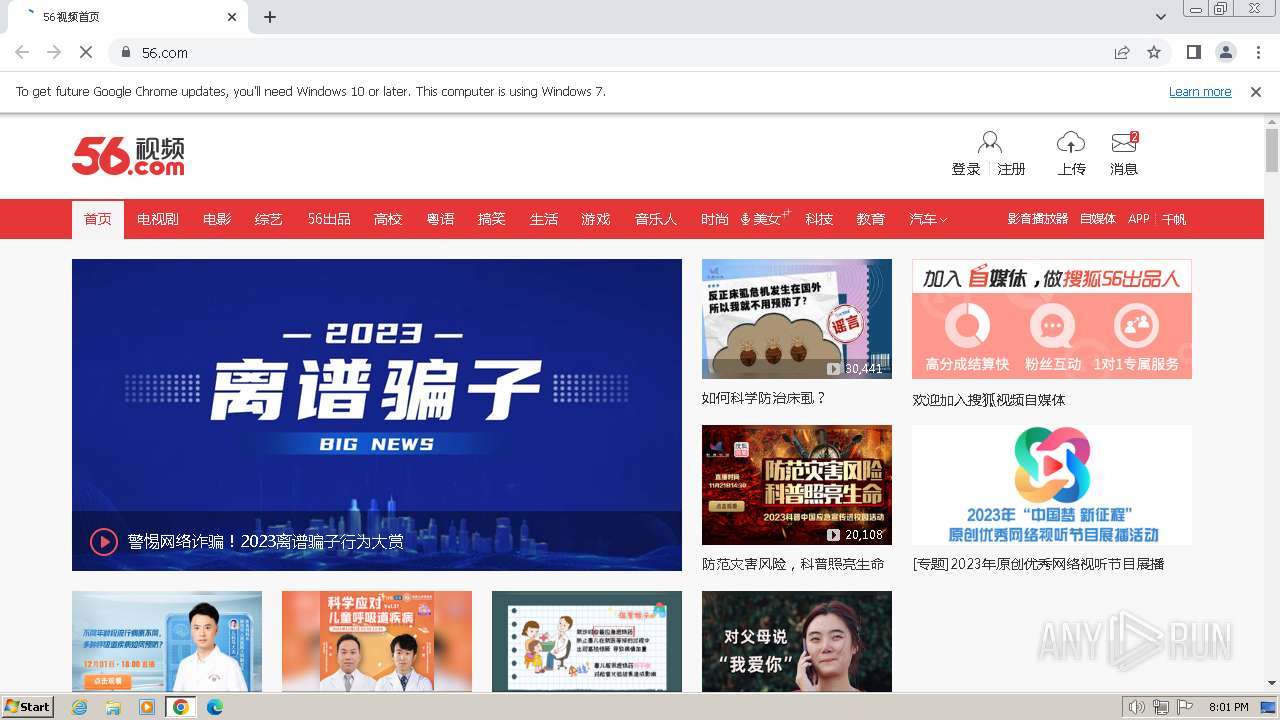Click the taskbar clock showing 8:01 PM
The width and height of the screenshot is (1280, 720).
[1229, 707]
